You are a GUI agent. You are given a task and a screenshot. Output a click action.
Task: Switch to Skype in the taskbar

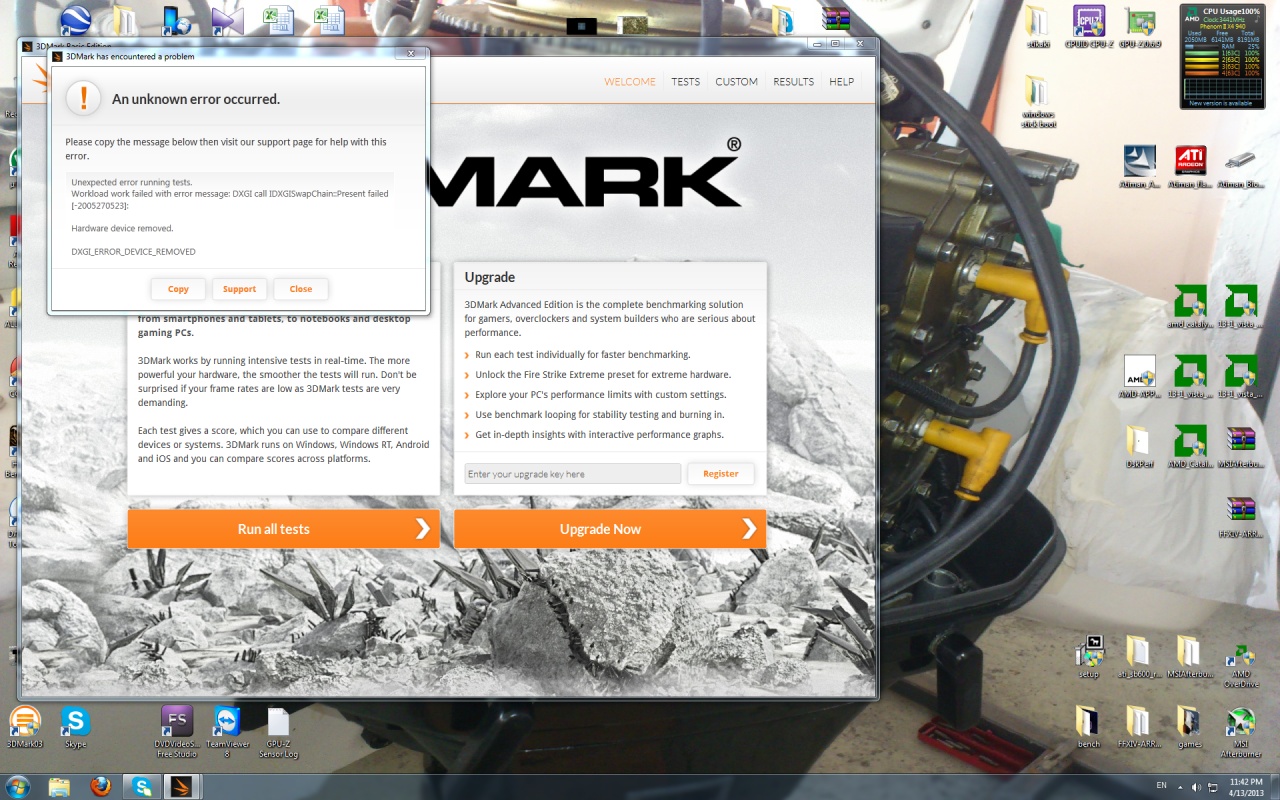point(142,786)
